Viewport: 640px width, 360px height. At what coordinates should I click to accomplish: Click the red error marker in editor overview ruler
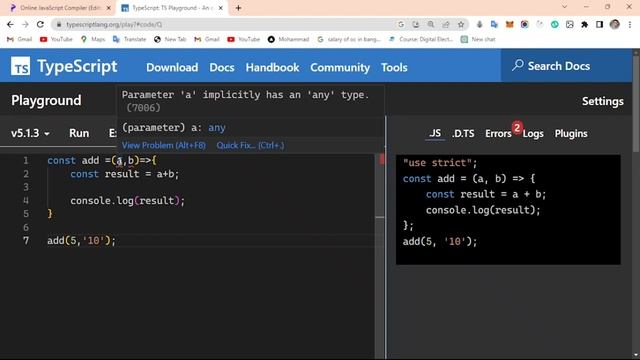click(382, 159)
